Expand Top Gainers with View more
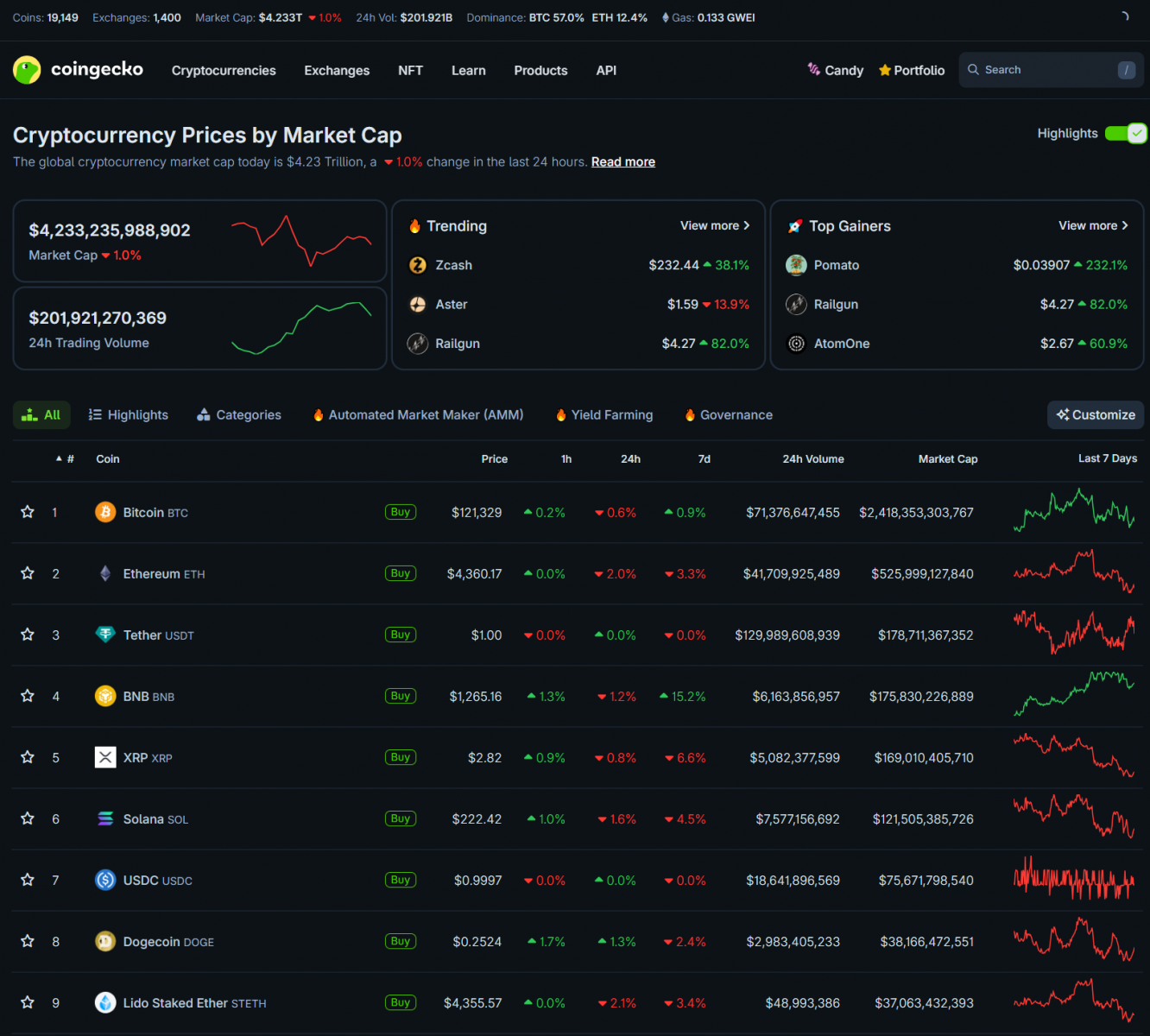The height and width of the screenshot is (1036, 1150). pos(1093,225)
